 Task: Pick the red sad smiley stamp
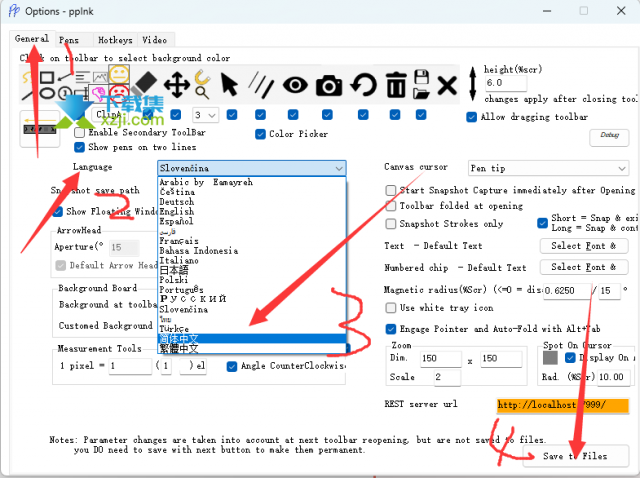click(x=119, y=92)
